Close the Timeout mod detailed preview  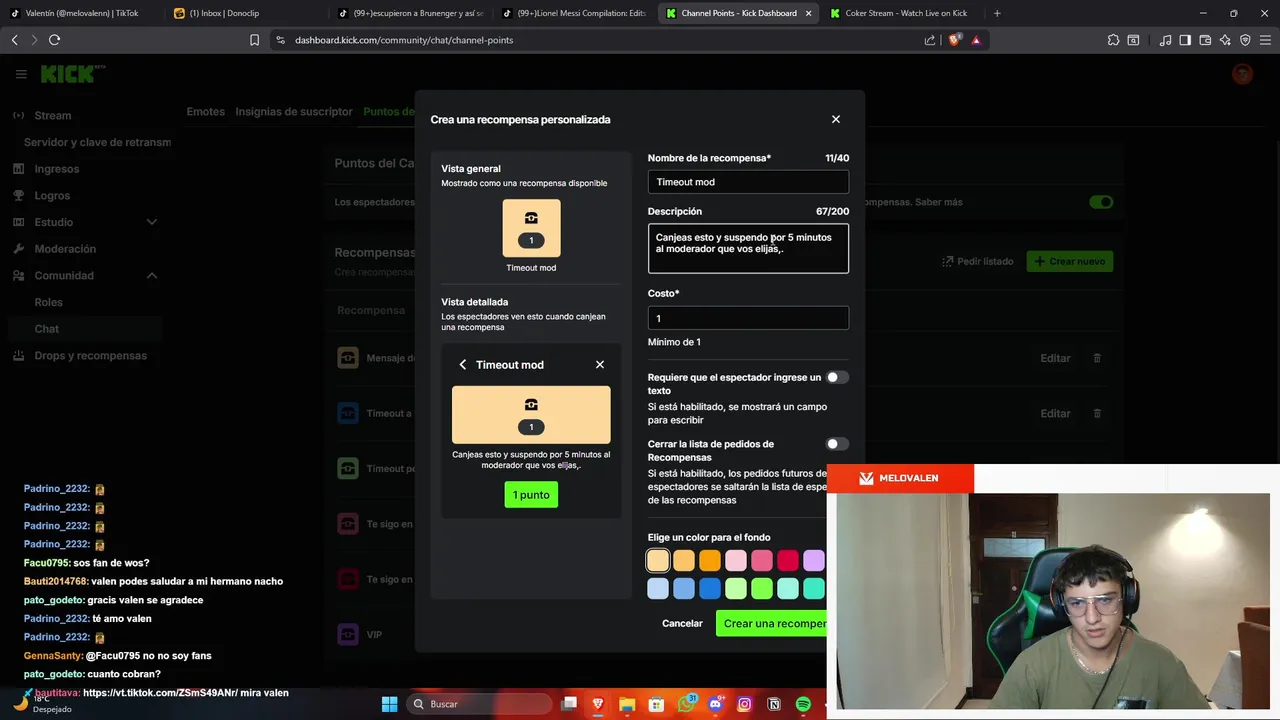coord(600,365)
